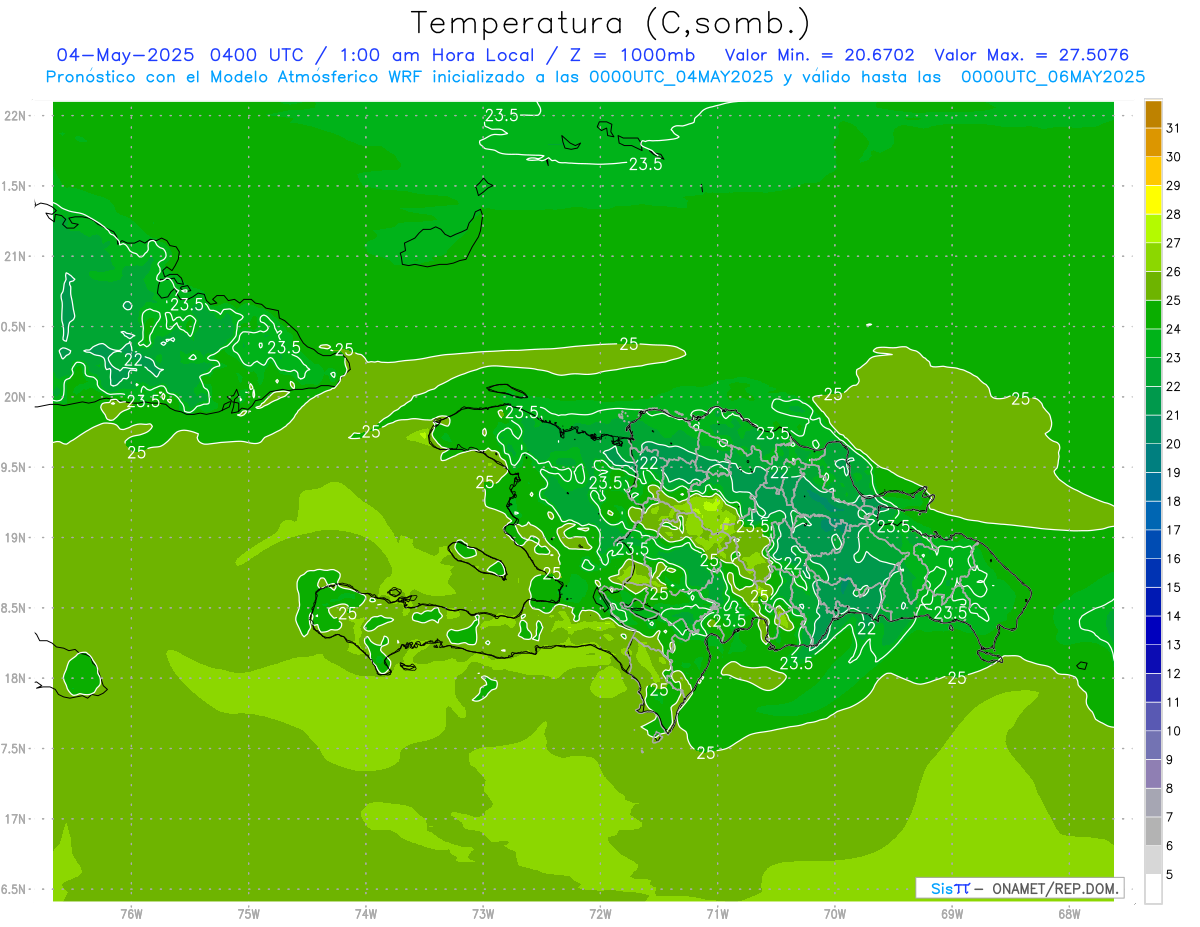Click legend value 19

[1174, 473]
